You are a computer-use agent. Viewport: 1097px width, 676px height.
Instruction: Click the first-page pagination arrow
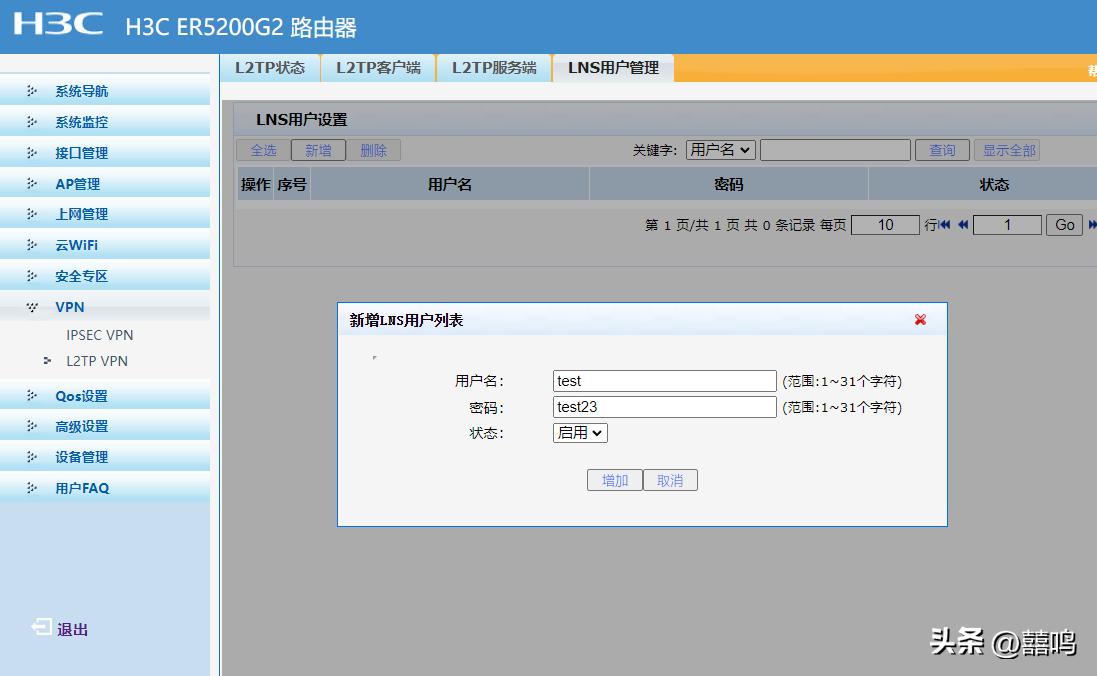pos(944,225)
